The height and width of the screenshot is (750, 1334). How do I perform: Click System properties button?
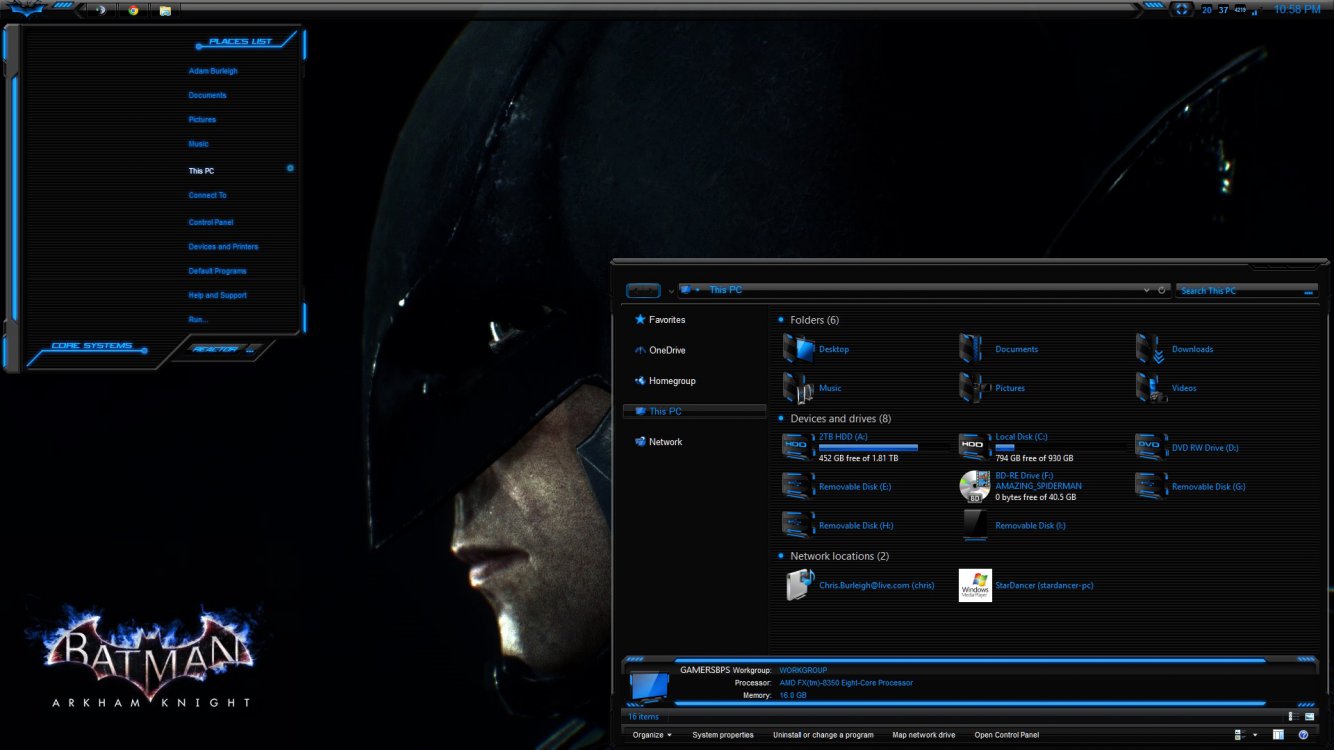coord(723,735)
